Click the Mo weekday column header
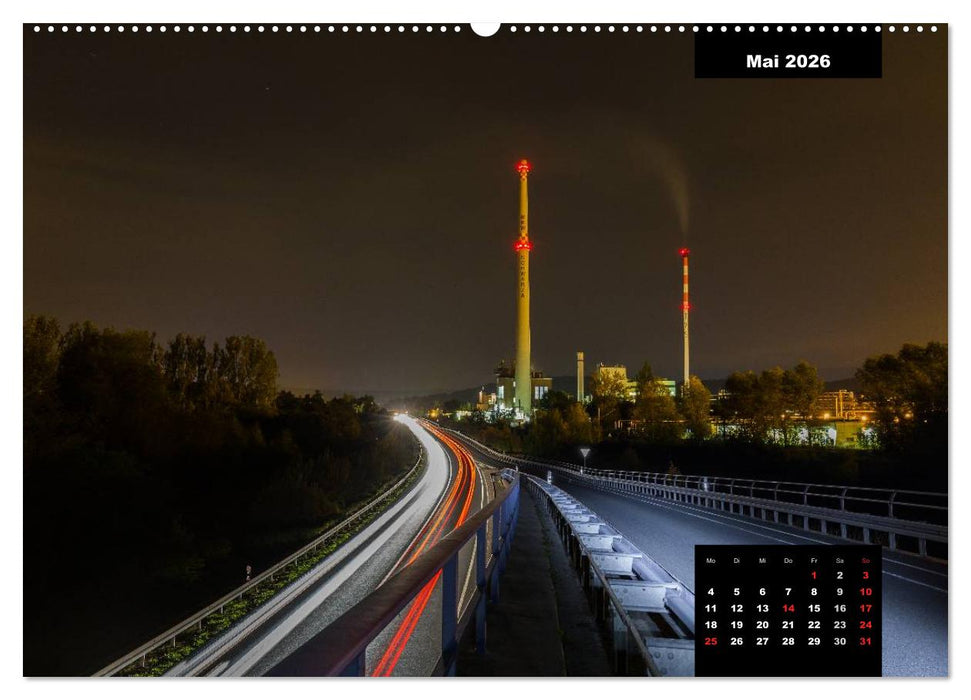This screenshot has height=700, width=971. (711, 560)
